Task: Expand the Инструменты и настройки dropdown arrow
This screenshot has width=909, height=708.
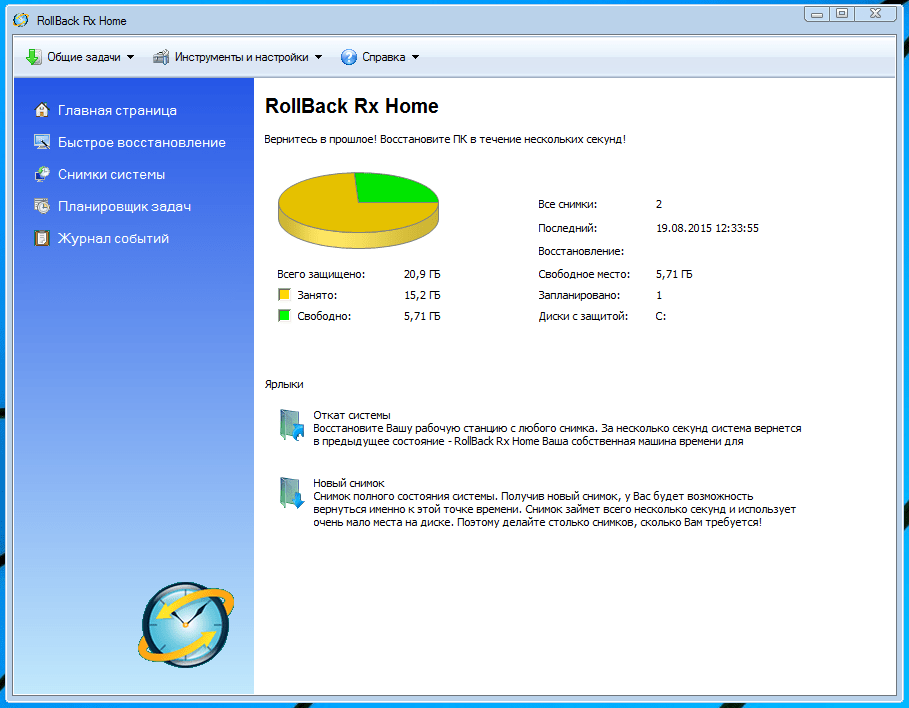Action: [319, 57]
